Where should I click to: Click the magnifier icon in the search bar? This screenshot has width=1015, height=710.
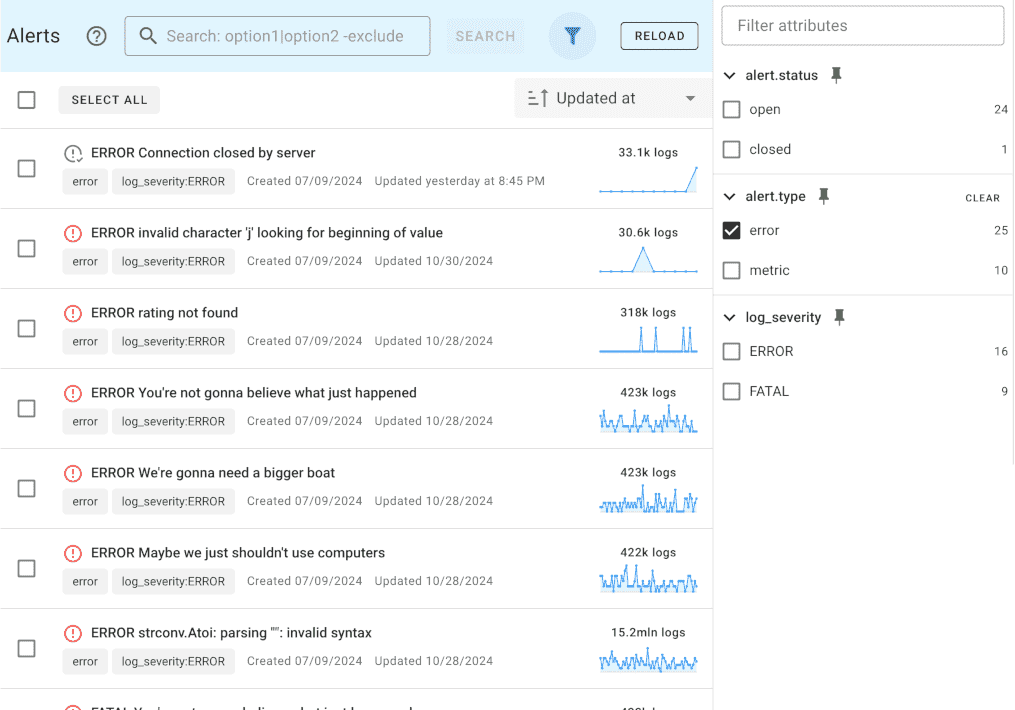pos(148,36)
